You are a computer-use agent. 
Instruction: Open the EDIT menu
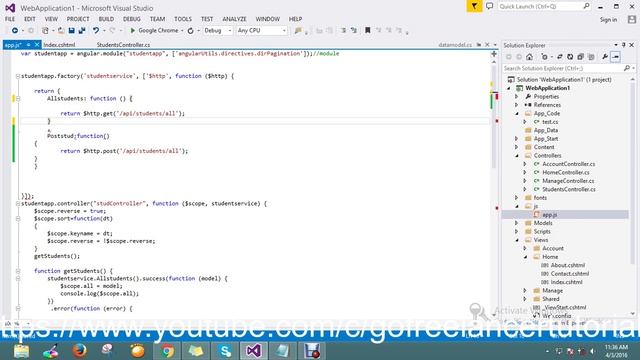pyautogui.click(x=29, y=19)
